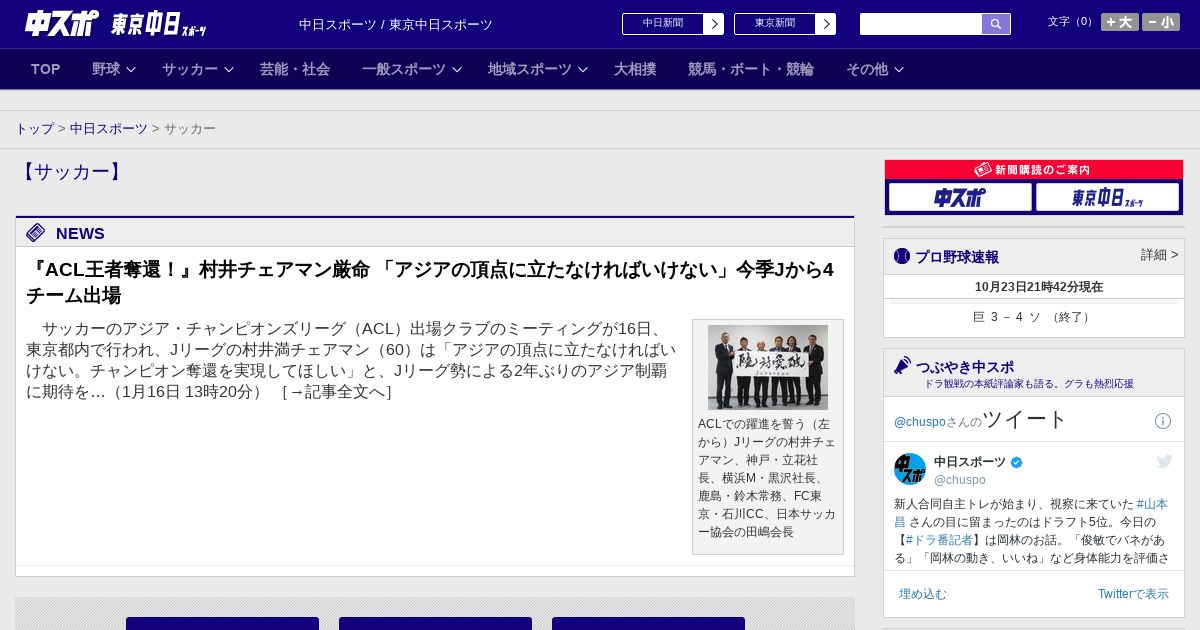
Task: Click the NEWS section newspaper icon
Action: tap(36, 233)
